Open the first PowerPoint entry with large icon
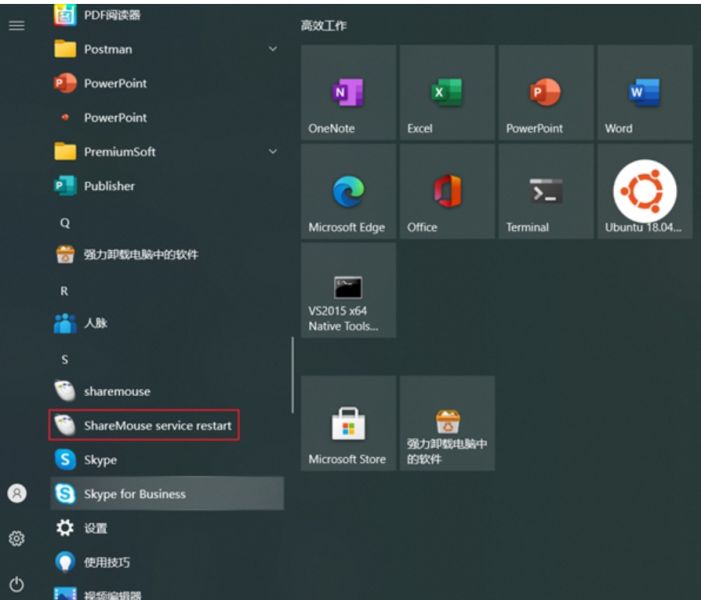The height and width of the screenshot is (600, 701). coord(167,84)
